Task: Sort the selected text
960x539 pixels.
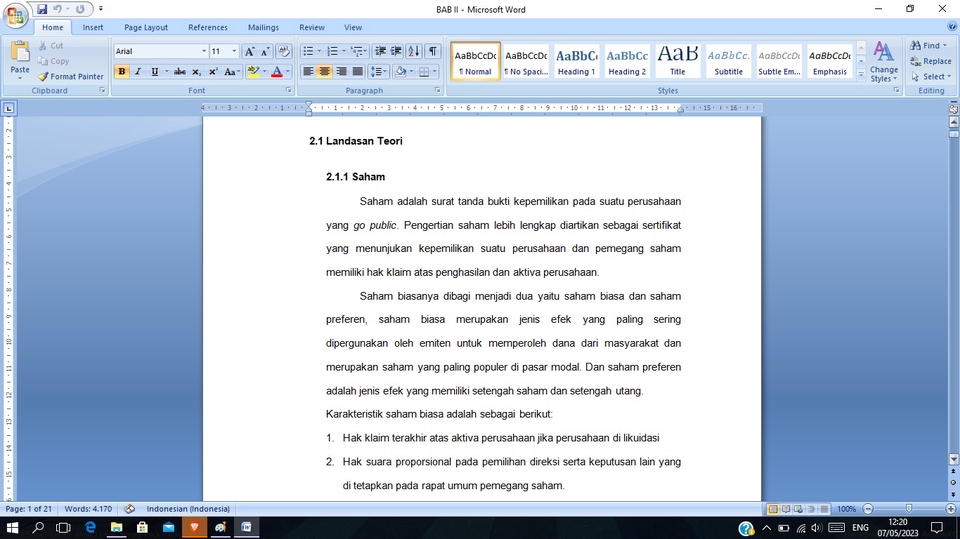Action: 414,51
